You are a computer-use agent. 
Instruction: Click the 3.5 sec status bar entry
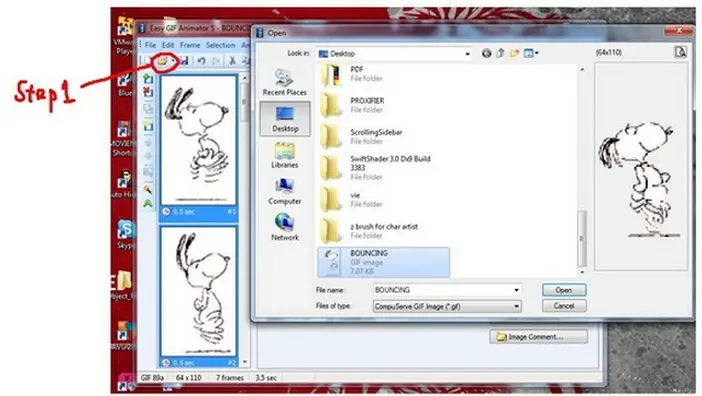[266, 378]
